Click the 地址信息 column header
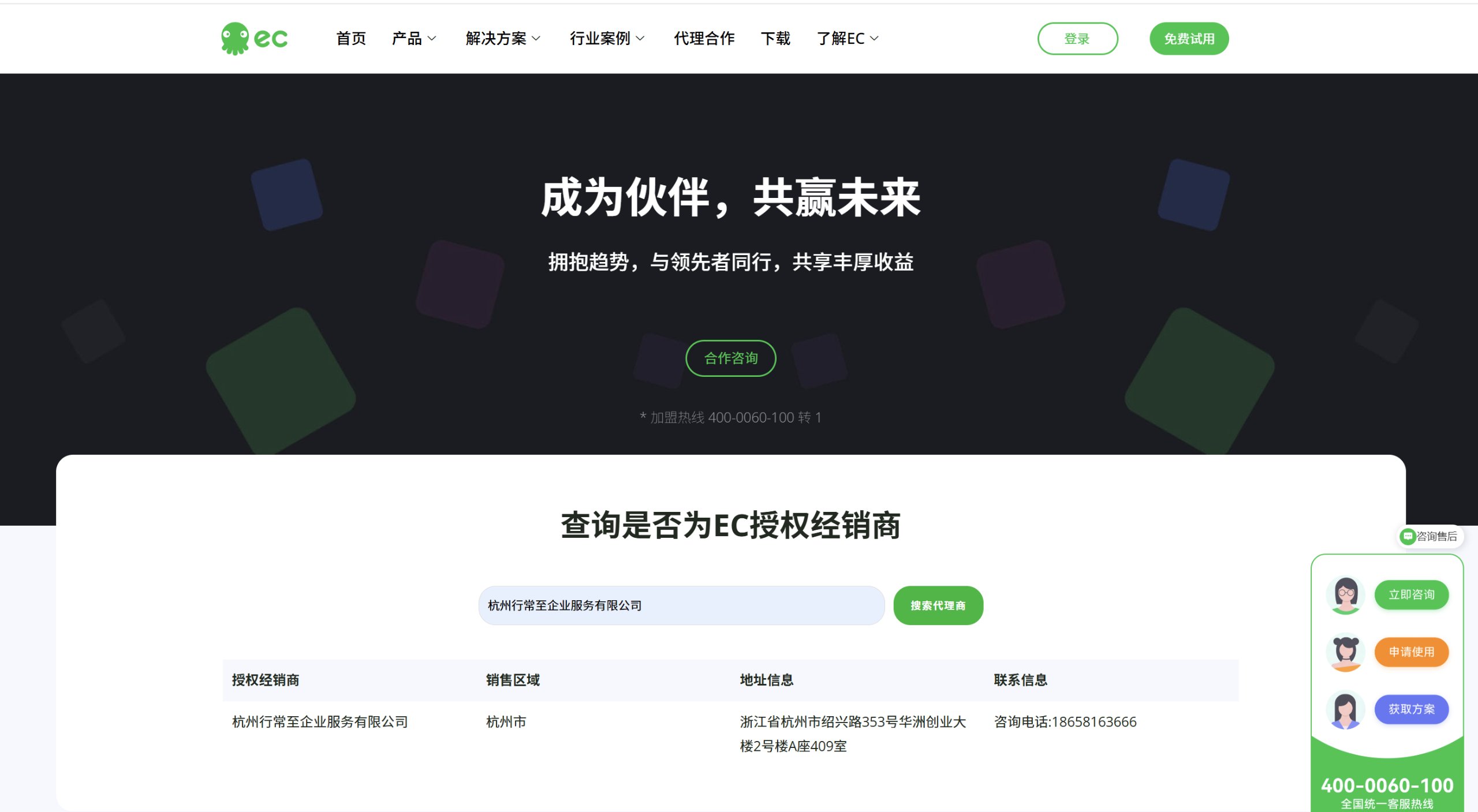 pyautogui.click(x=767, y=680)
